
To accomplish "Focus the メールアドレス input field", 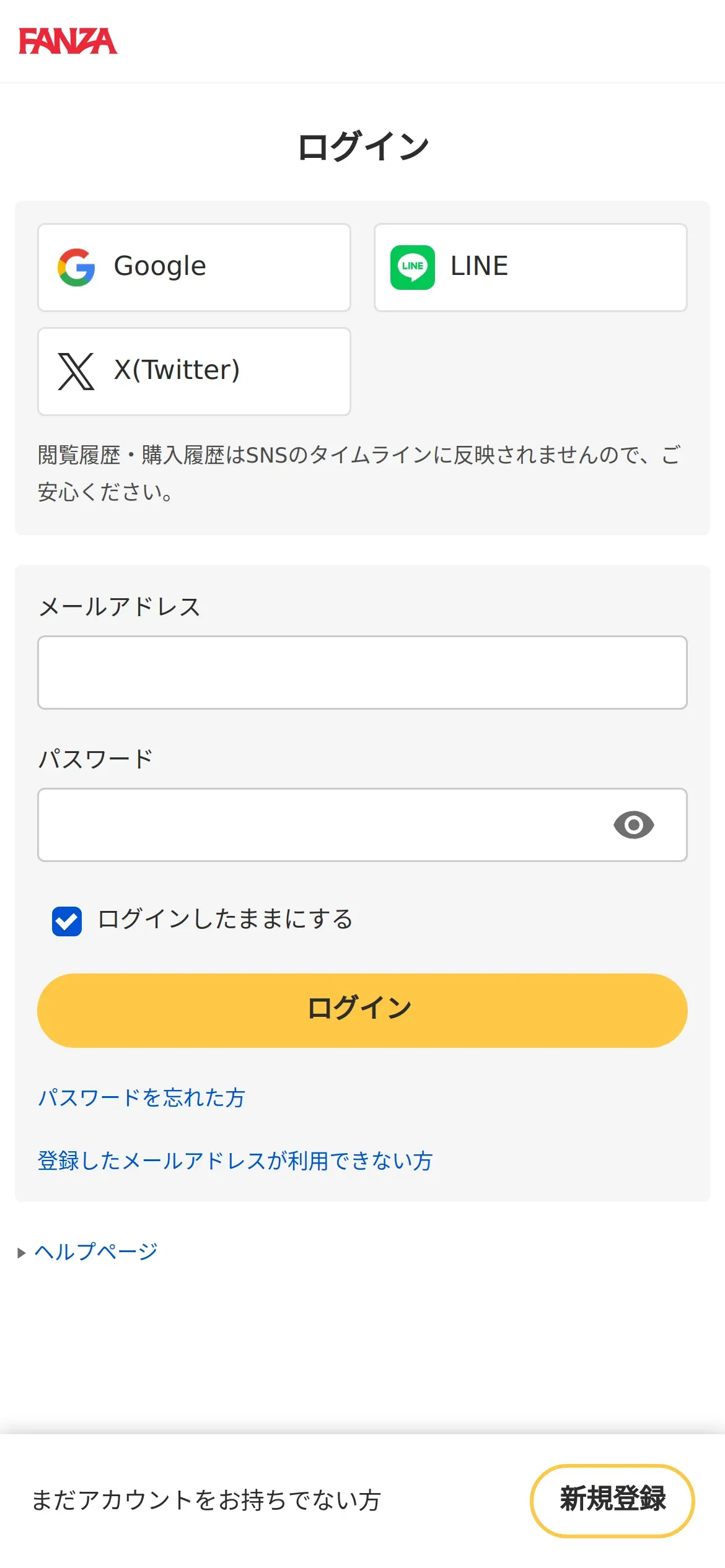I will (x=362, y=673).
